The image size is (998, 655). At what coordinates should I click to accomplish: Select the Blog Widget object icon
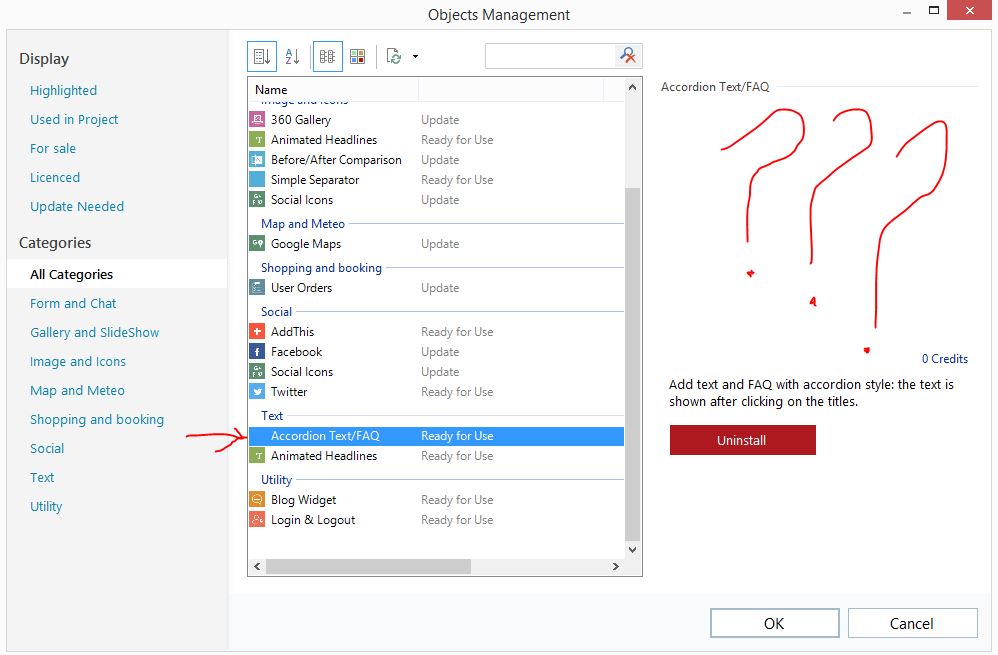(257, 499)
